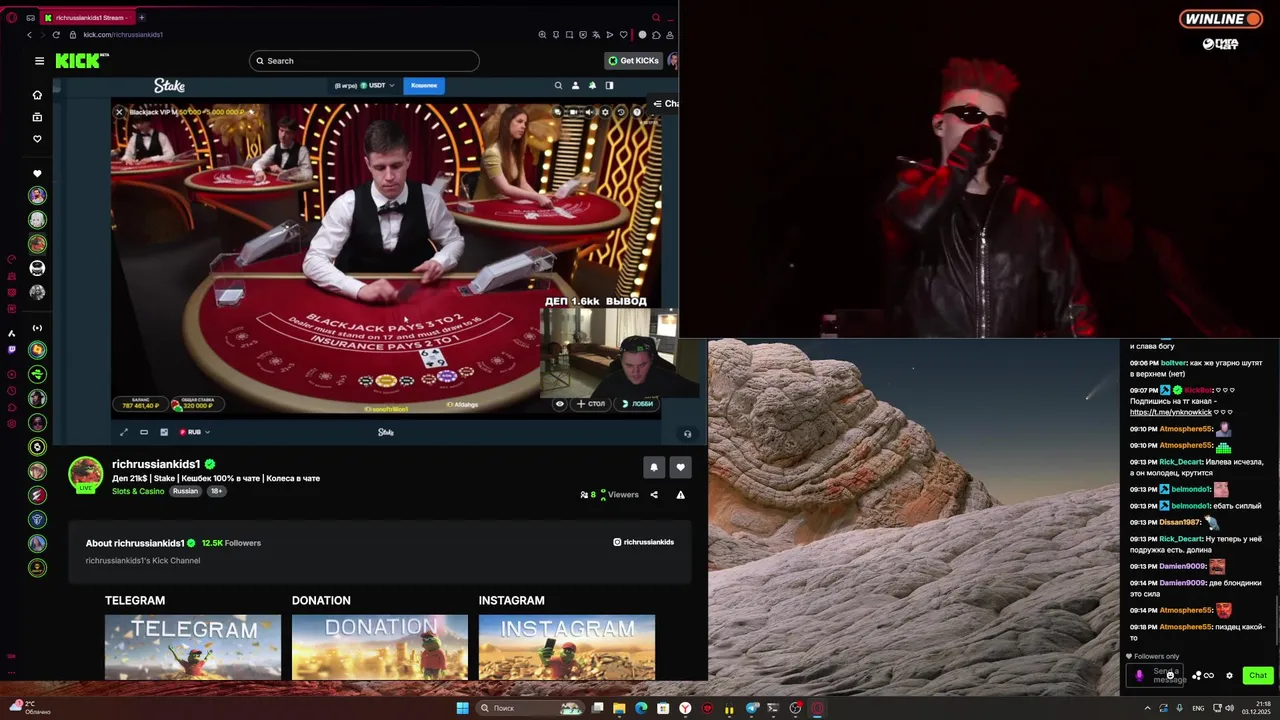Select the richrussiankids1 Stream tab
1280x720 pixels.
coord(86,17)
